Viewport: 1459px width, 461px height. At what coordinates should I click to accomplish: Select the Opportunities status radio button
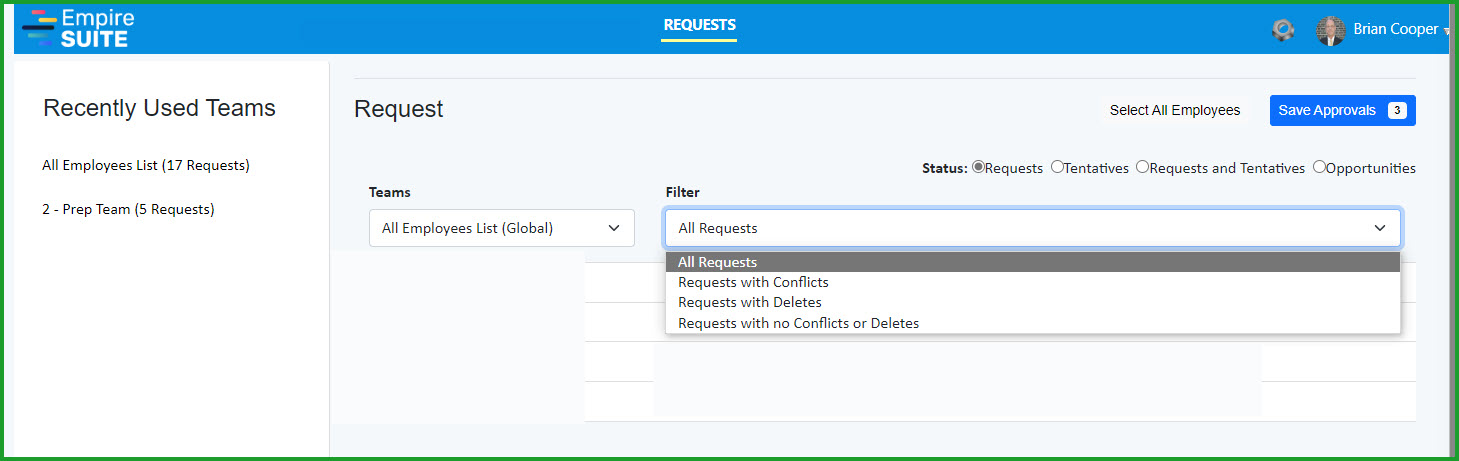tap(1319, 167)
